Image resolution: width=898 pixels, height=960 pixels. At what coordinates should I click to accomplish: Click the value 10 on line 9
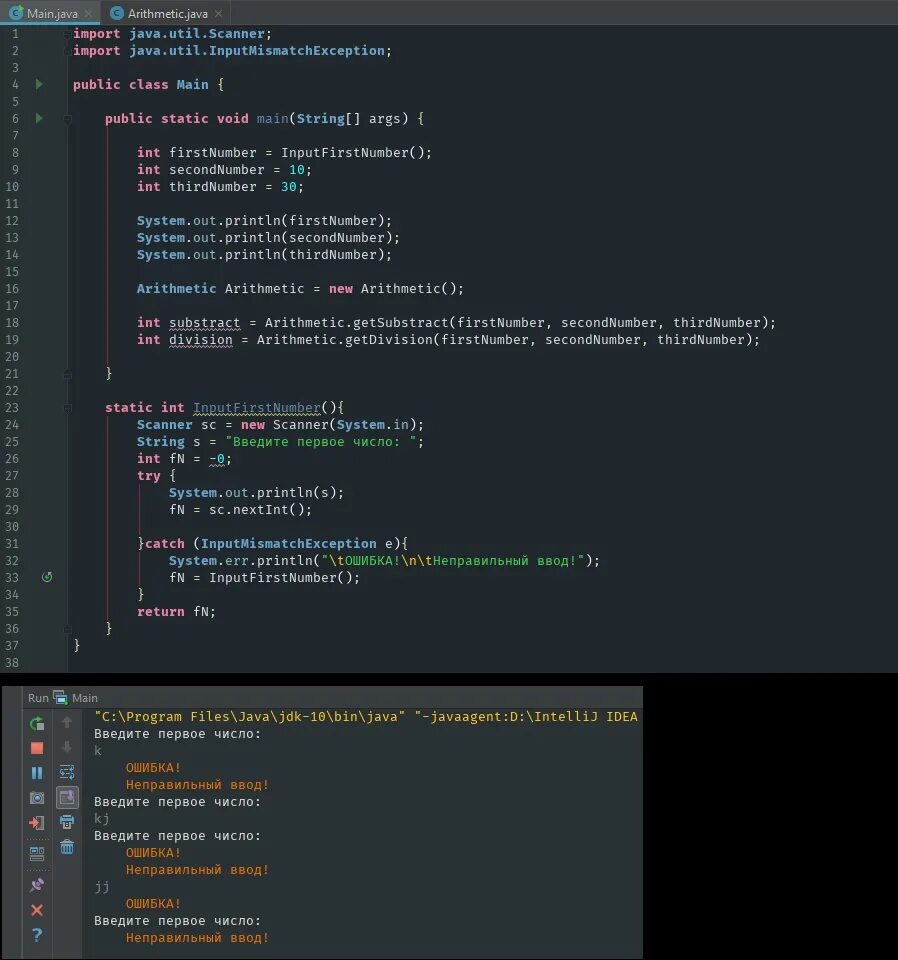point(296,170)
